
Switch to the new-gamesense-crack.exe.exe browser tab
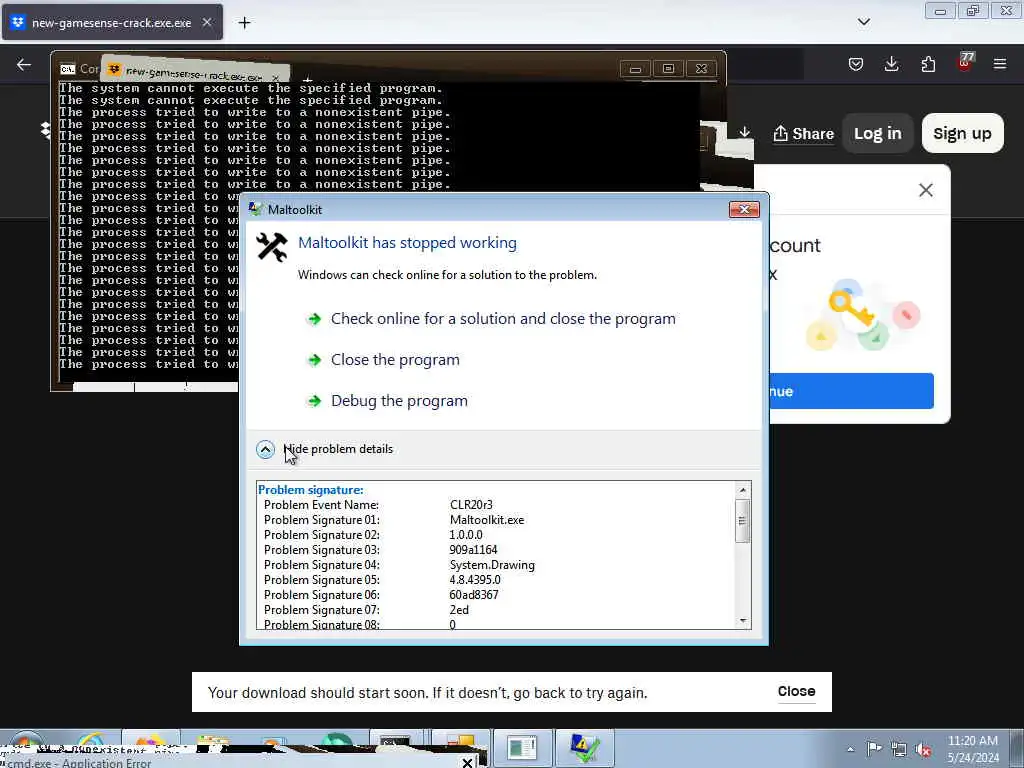[x=112, y=23]
